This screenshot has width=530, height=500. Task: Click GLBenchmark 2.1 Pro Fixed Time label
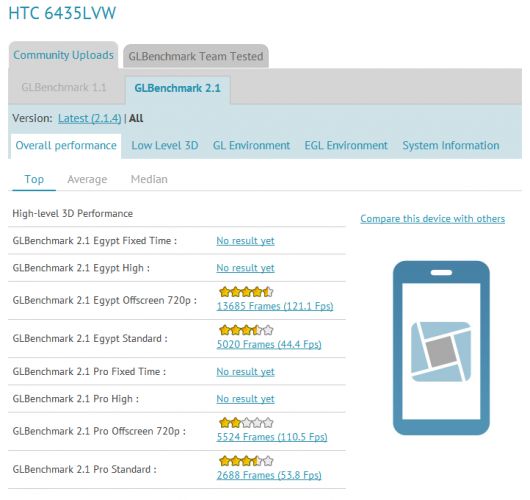pyautogui.click(x=89, y=372)
